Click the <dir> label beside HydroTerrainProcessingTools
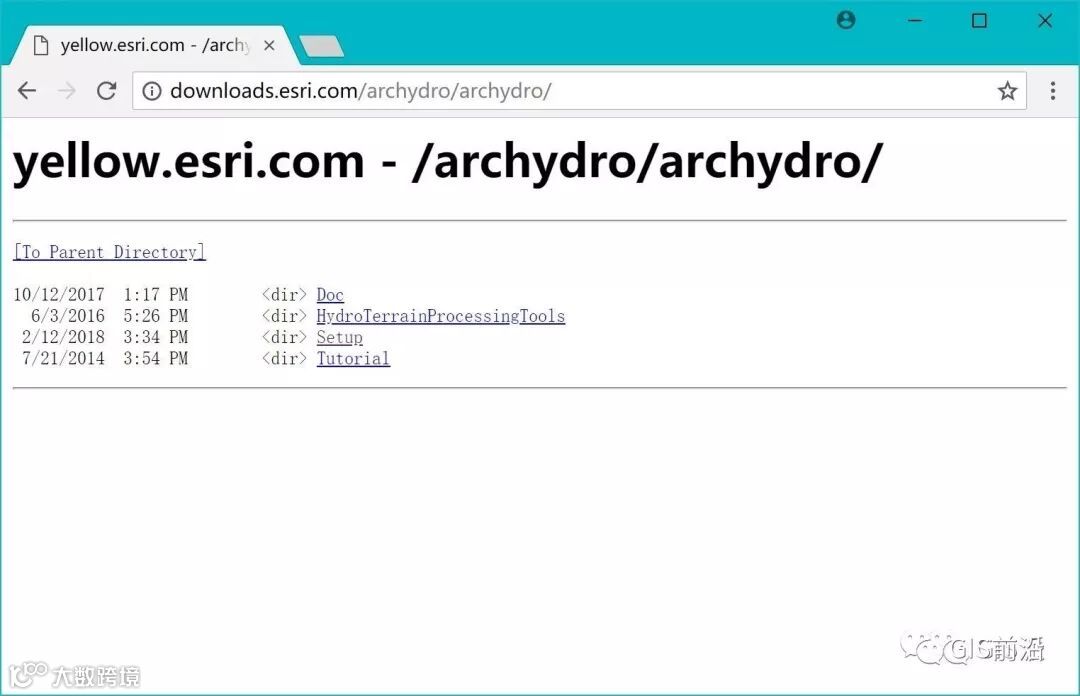The image size is (1080, 696). (284, 316)
